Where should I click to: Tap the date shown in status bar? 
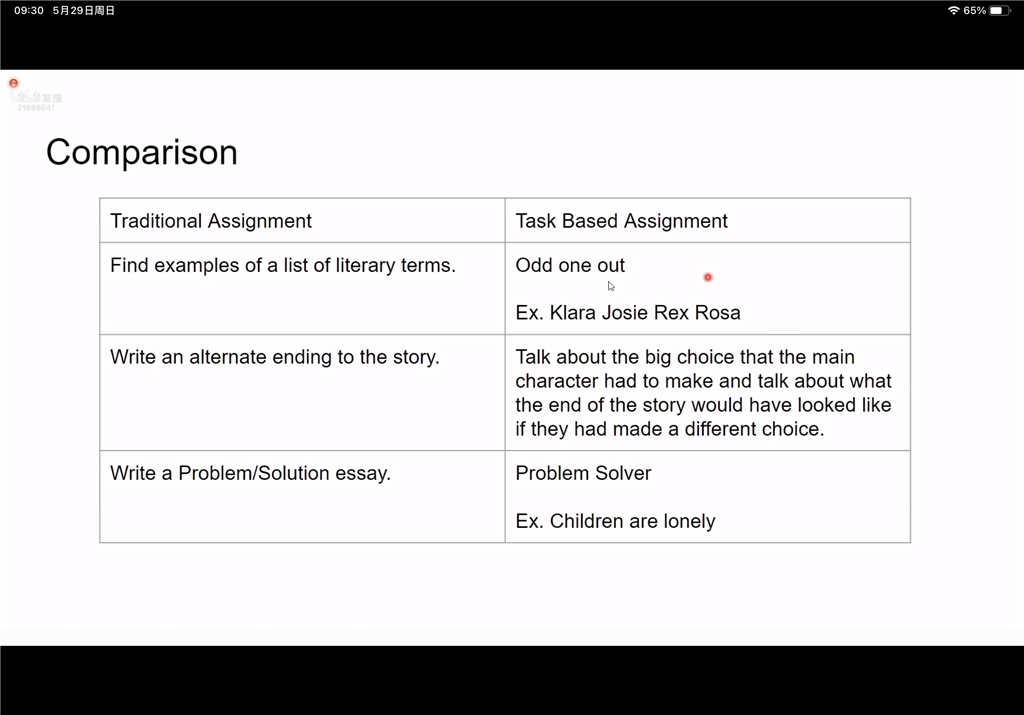[84, 10]
